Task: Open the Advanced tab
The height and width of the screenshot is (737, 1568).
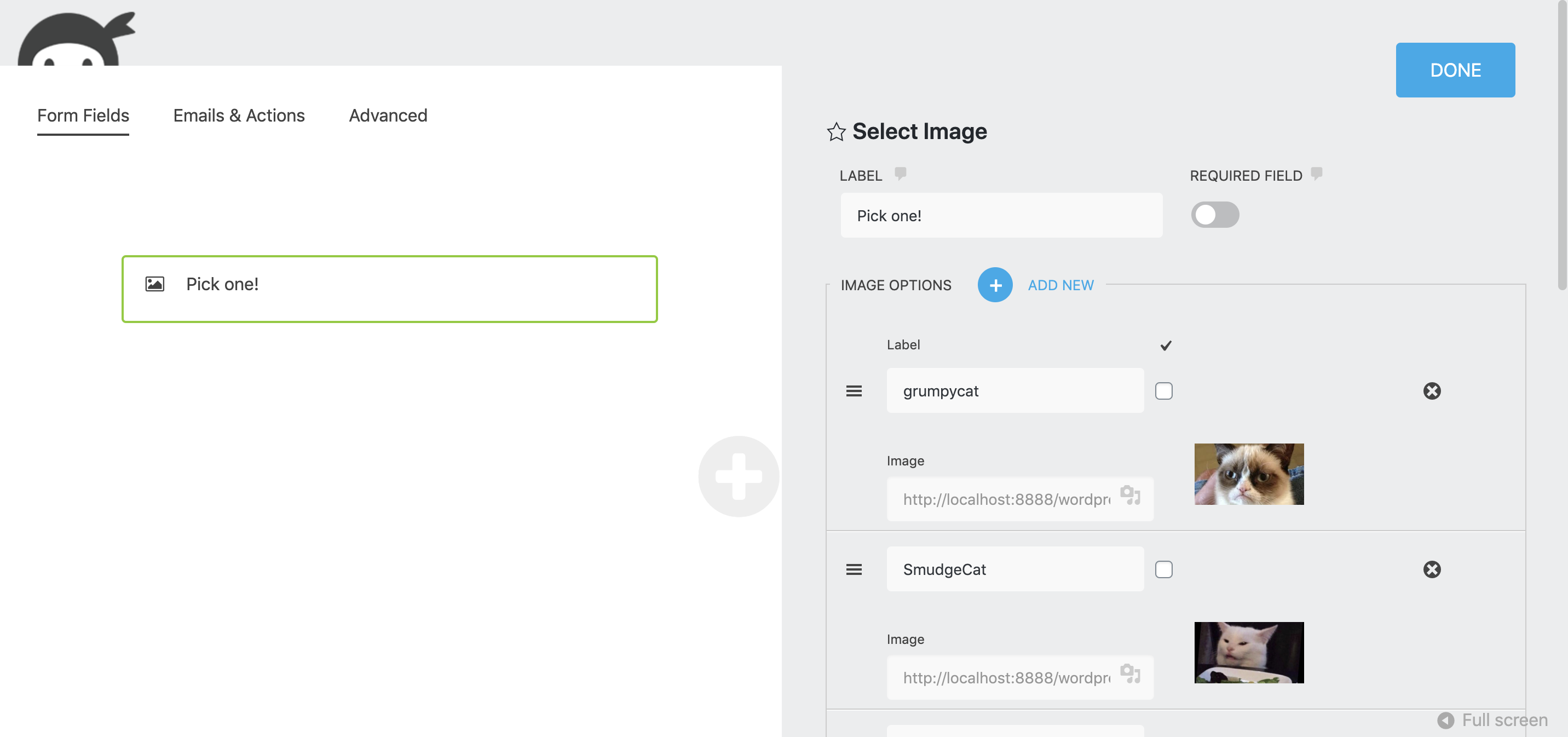Action: pyautogui.click(x=388, y=115)
